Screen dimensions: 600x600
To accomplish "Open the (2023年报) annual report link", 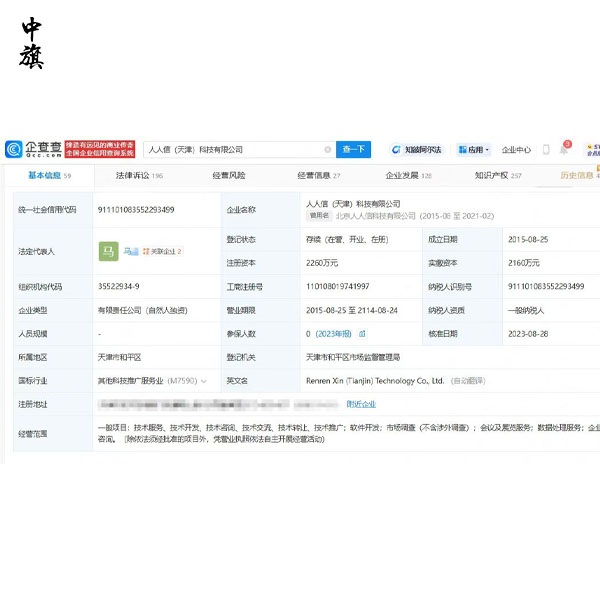I will (x=333, y=334).
